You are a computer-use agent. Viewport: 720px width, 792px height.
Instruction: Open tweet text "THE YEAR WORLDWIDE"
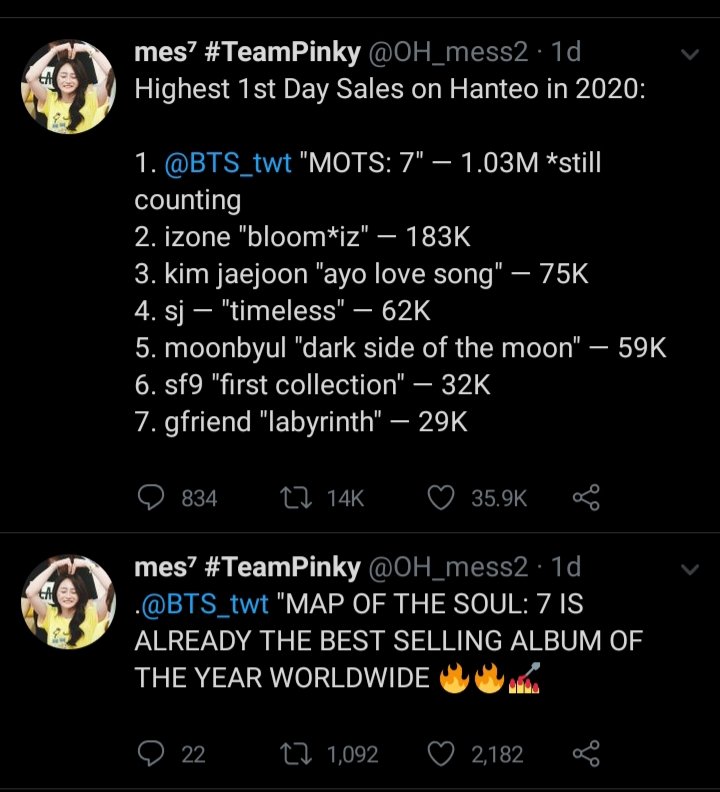pyautogui.click(x=282, y=677)
